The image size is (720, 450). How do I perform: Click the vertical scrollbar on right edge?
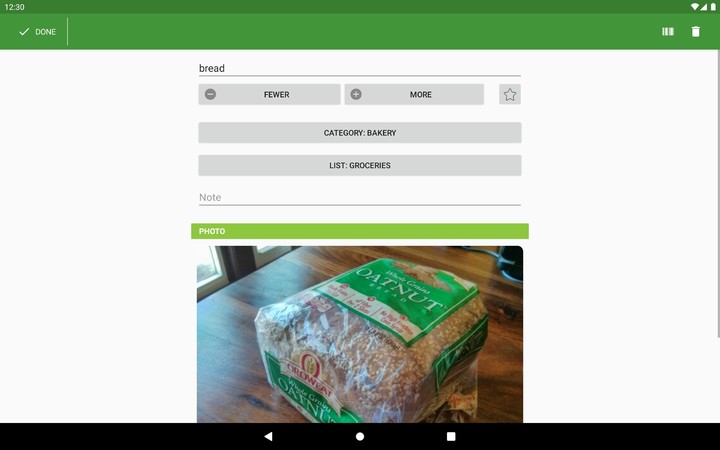(718, 194)
